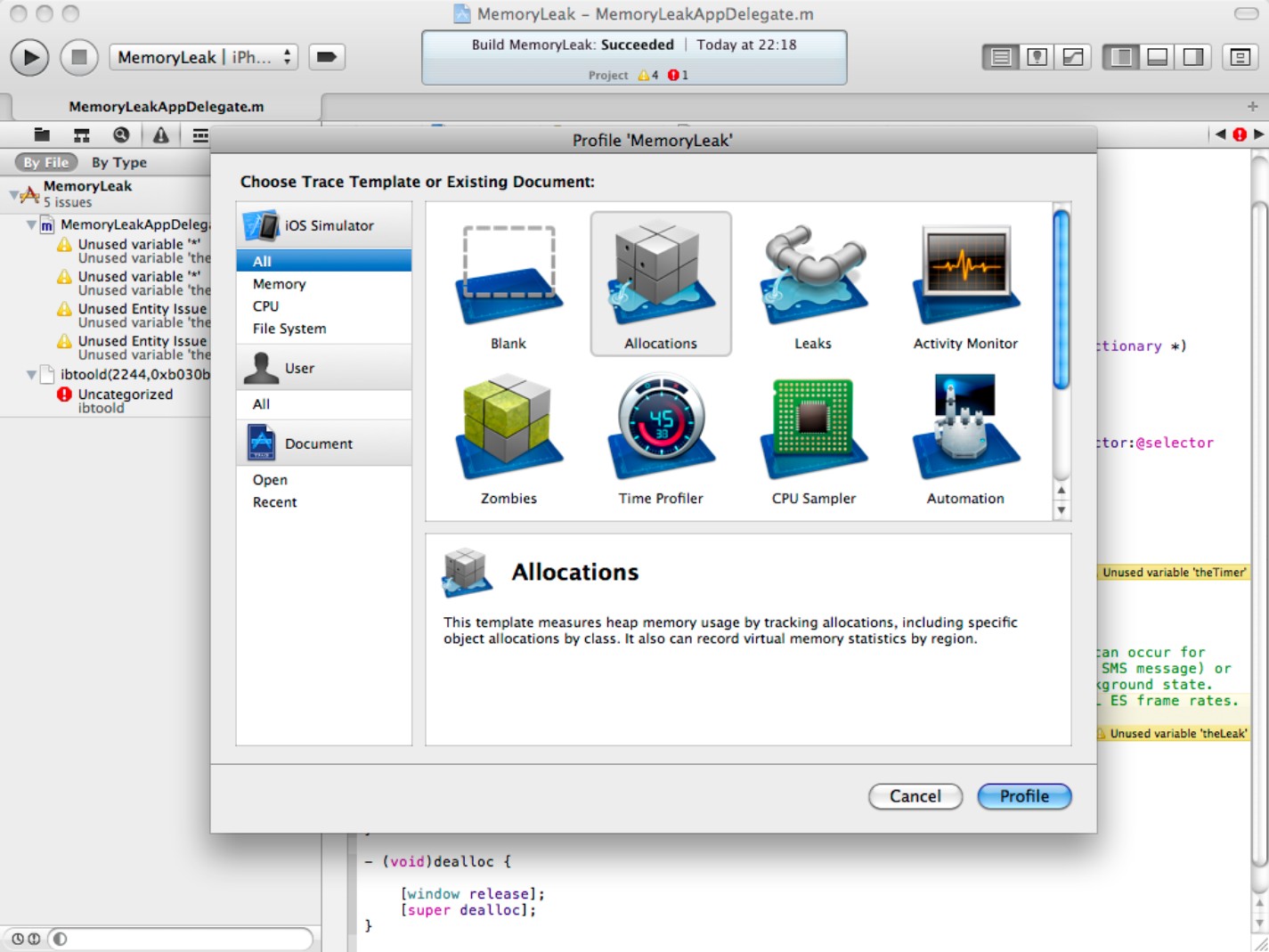The height and width of the screenshot is (952, 1269).
Task: Open the MemoryLeak scheme selector
Action: point(204,57)
